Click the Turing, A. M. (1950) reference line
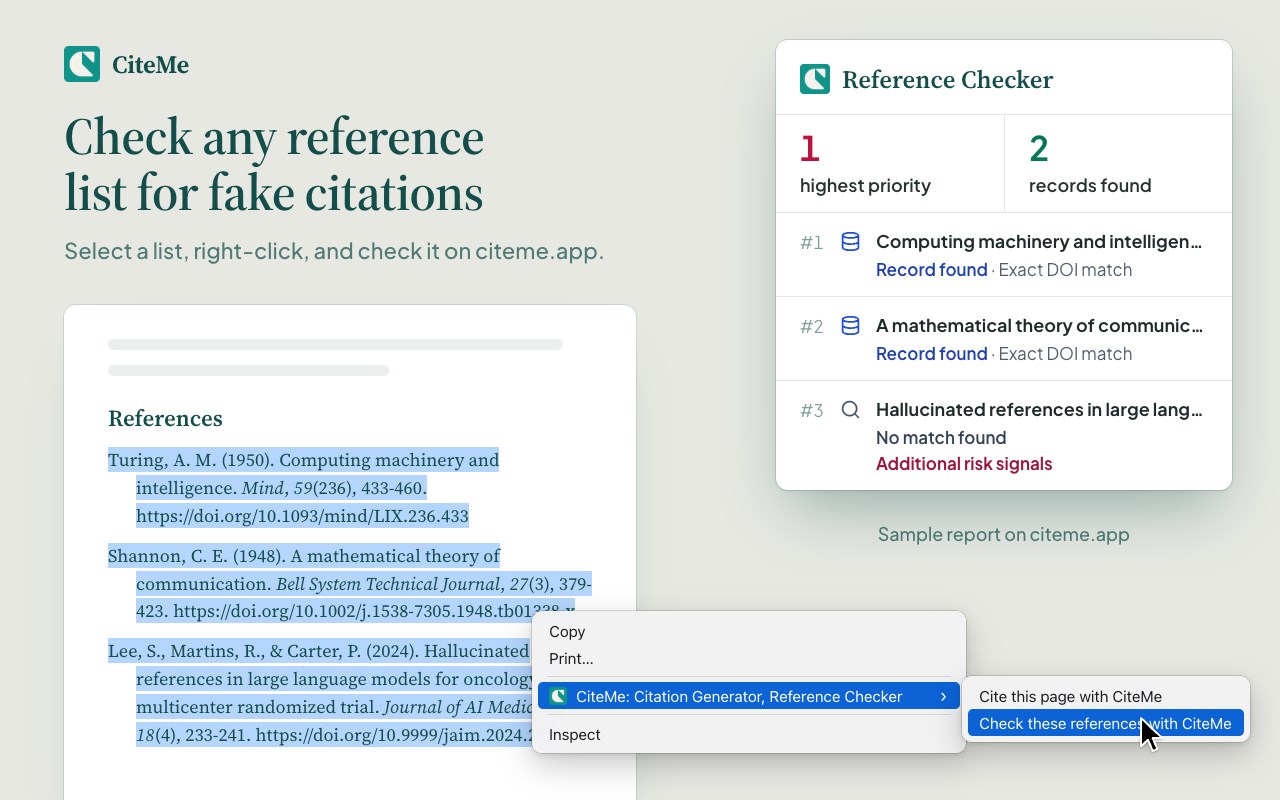1280x800 pixels. (x=303, y=460)
